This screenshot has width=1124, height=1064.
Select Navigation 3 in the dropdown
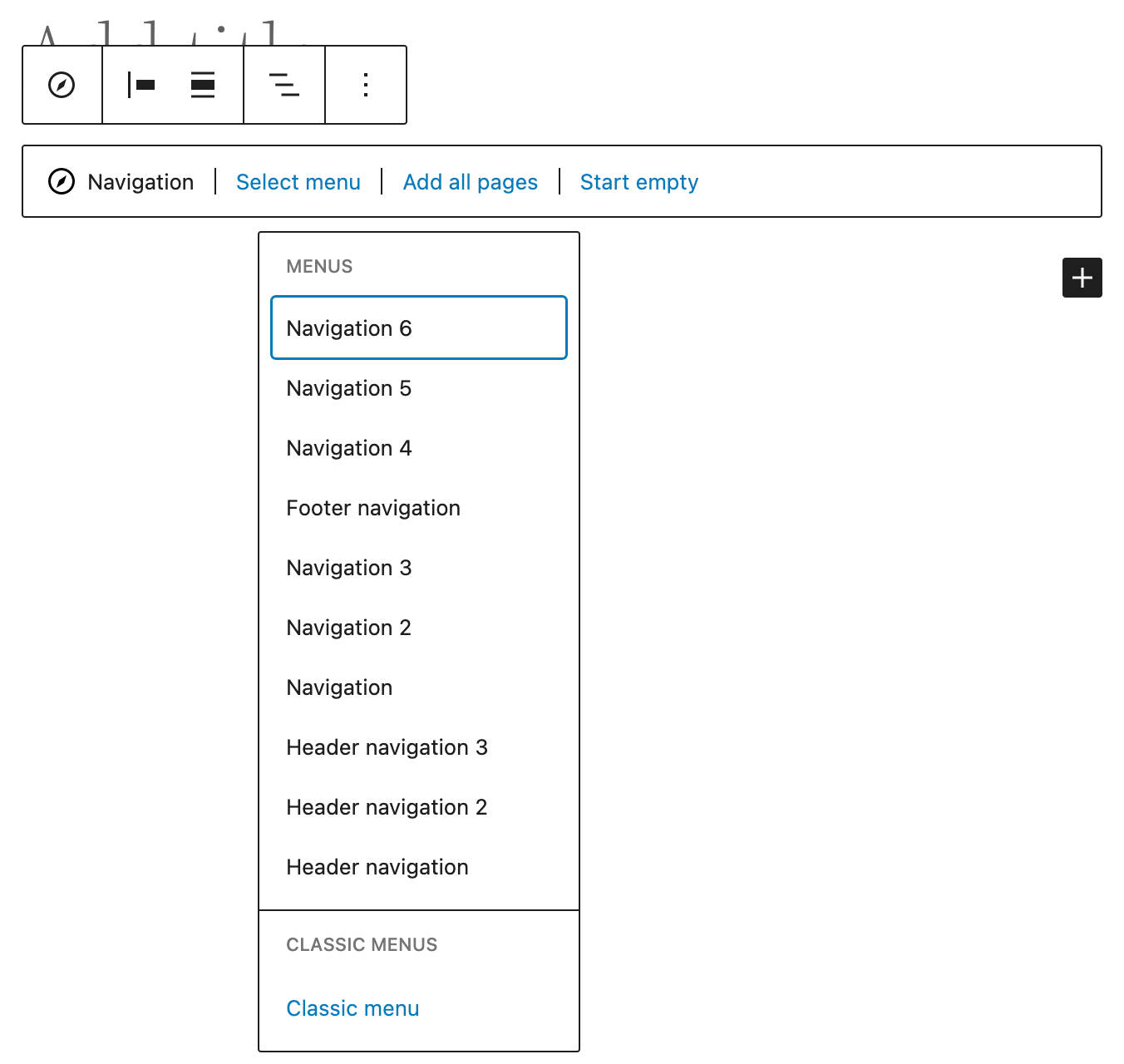click(349, 568)
